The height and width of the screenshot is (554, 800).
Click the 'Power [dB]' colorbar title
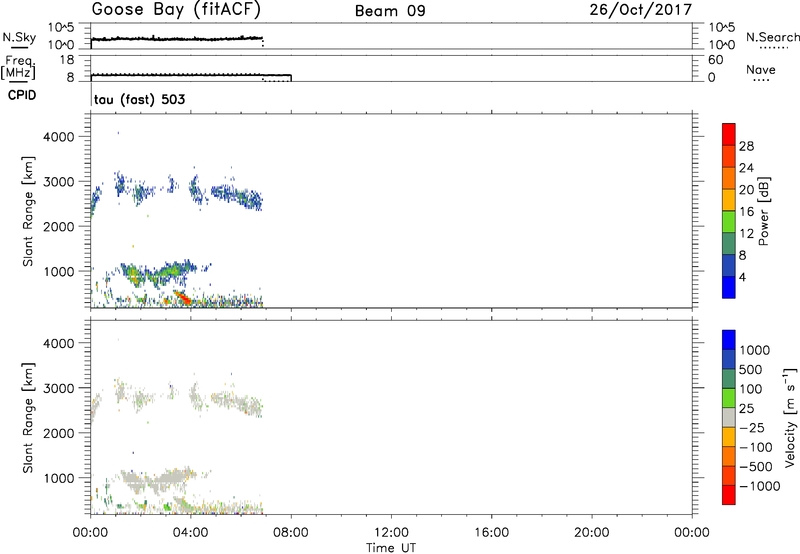pyautogui.click(x=764, y=211)
